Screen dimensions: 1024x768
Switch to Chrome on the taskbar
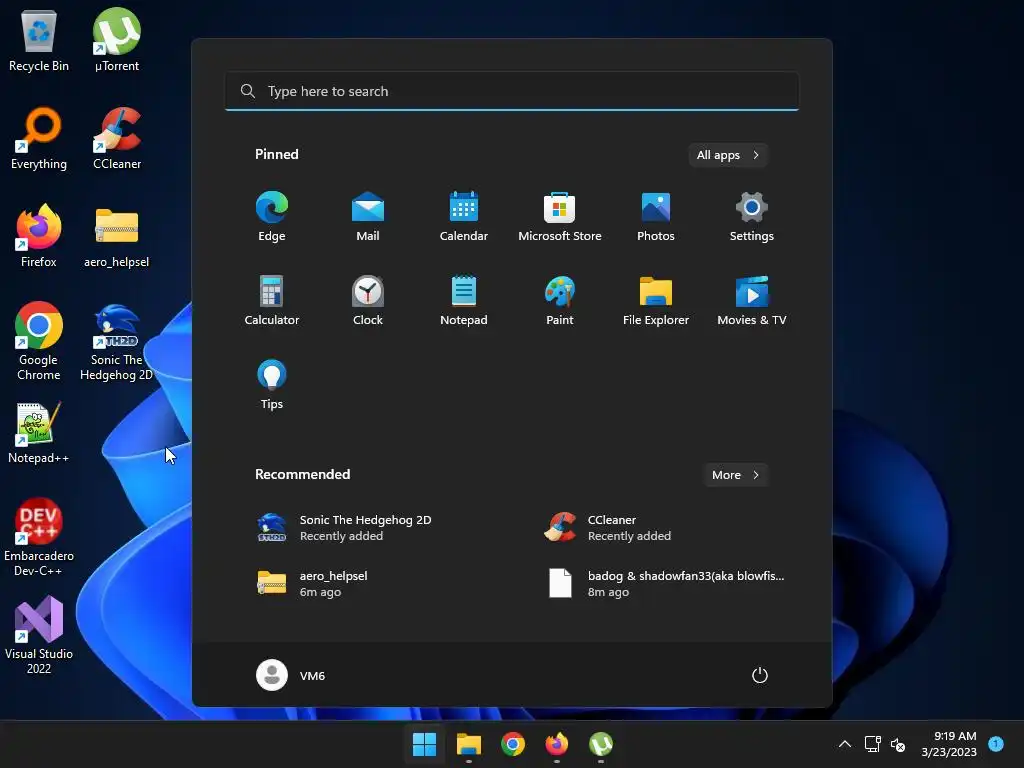pyautogui.click(x=513, y=744)
